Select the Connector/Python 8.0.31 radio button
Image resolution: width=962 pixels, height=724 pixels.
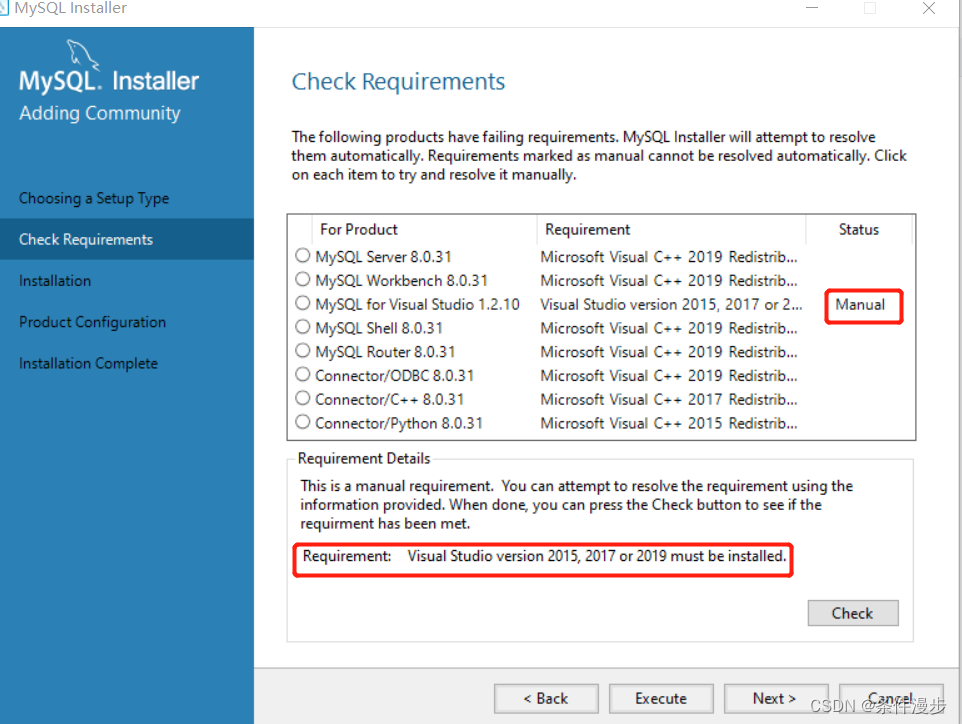302,423
